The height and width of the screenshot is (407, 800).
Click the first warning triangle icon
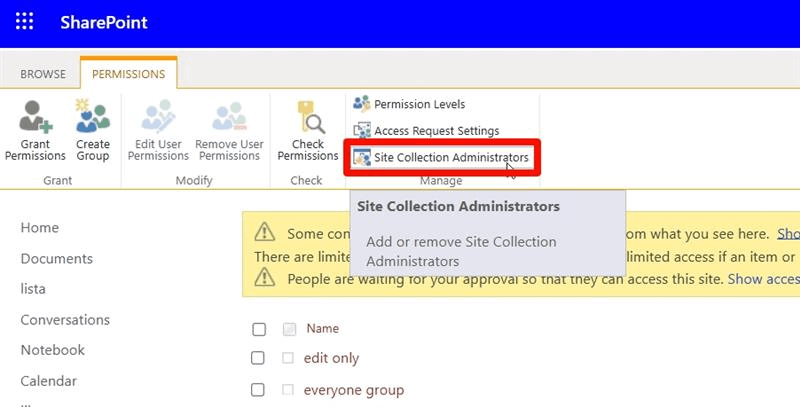tap(264, 233)
